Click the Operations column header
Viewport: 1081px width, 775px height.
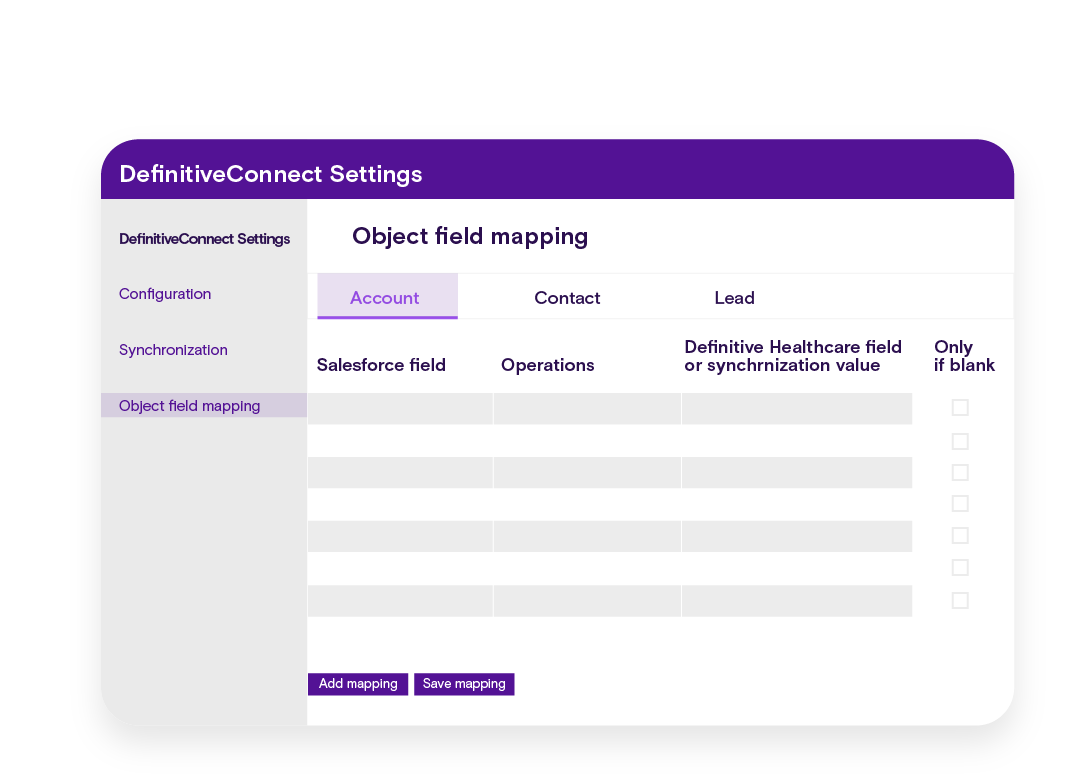point(547,365)
